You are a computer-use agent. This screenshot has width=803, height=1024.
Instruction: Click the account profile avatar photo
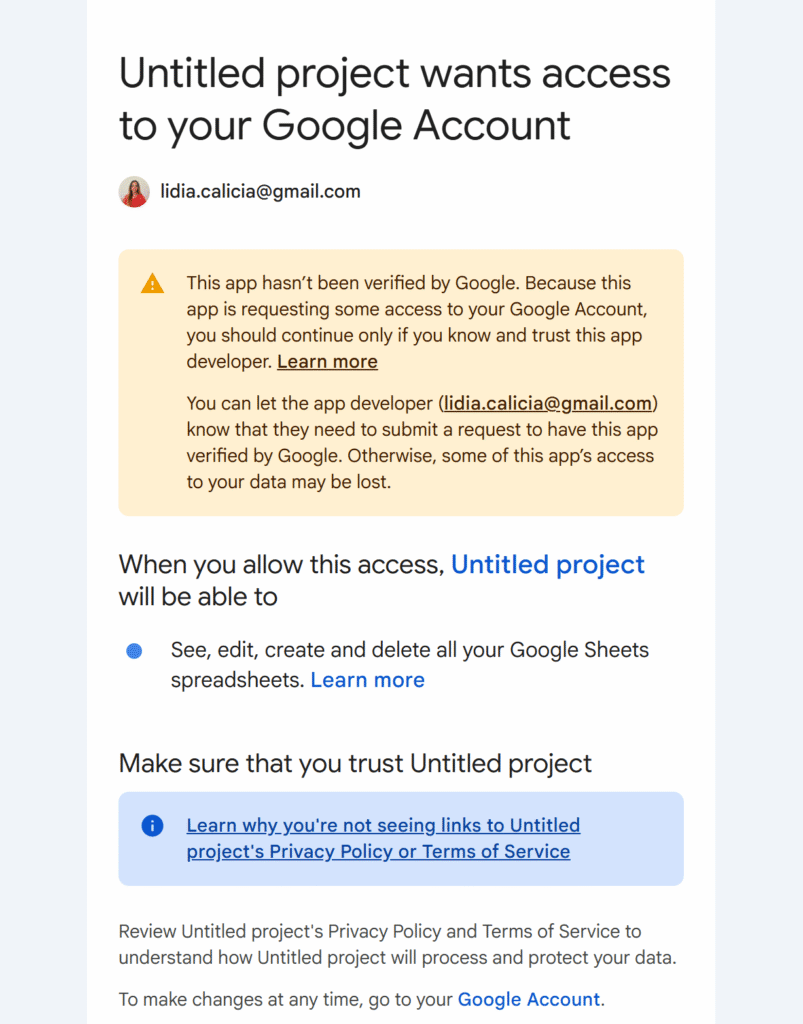134,192
